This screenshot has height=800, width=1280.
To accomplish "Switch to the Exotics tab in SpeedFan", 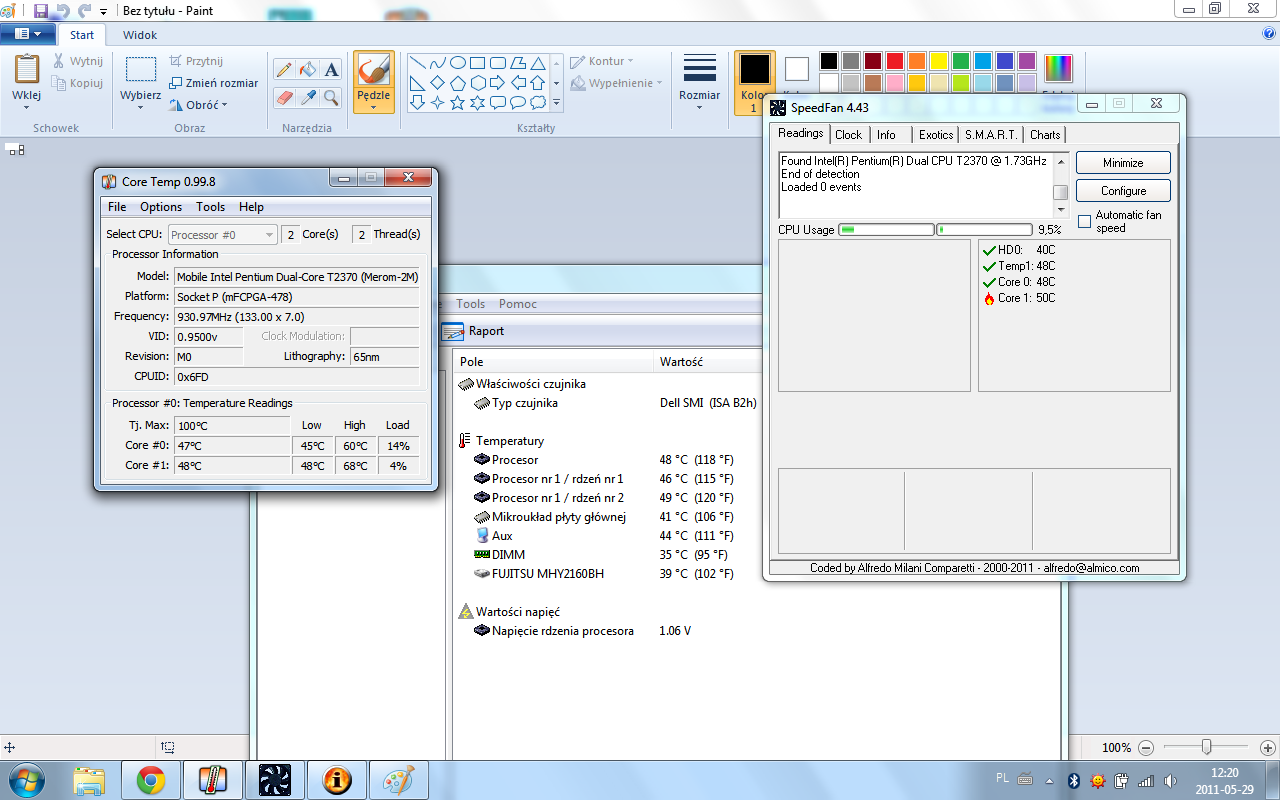I will click(936, 135).
